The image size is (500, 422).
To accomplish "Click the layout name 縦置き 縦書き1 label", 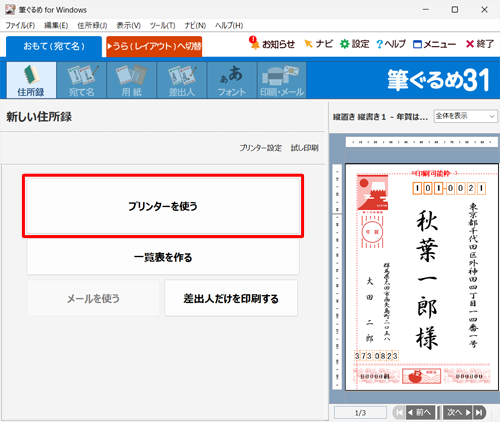I will click(x=380, y=117).
